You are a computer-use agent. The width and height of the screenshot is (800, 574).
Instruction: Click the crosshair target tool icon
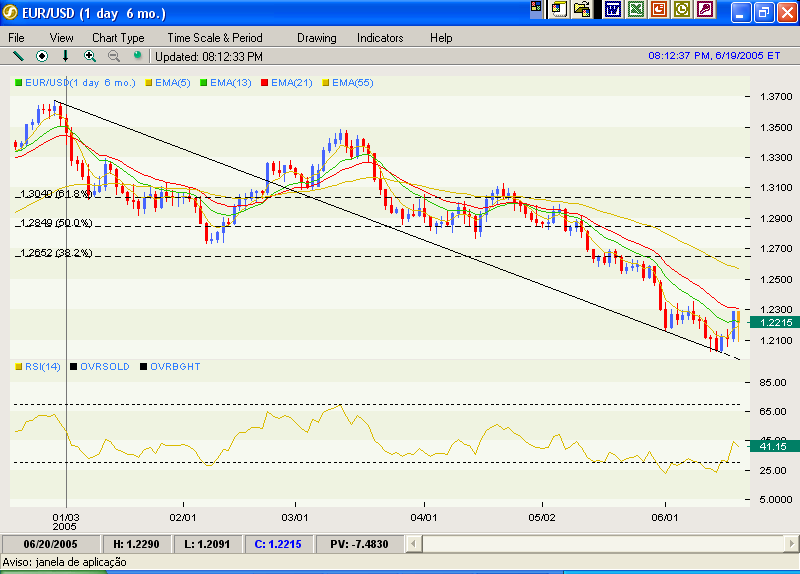click(x=42, y=56)
